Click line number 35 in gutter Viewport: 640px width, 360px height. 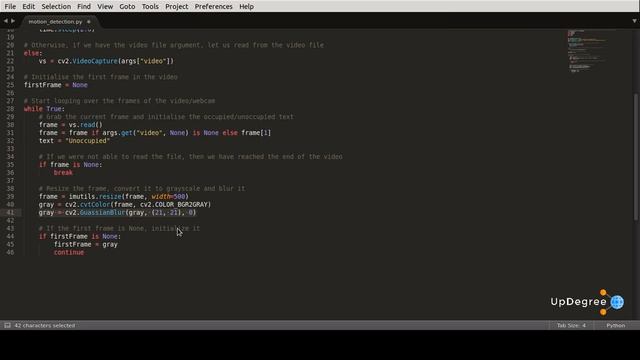pos(10,165)
